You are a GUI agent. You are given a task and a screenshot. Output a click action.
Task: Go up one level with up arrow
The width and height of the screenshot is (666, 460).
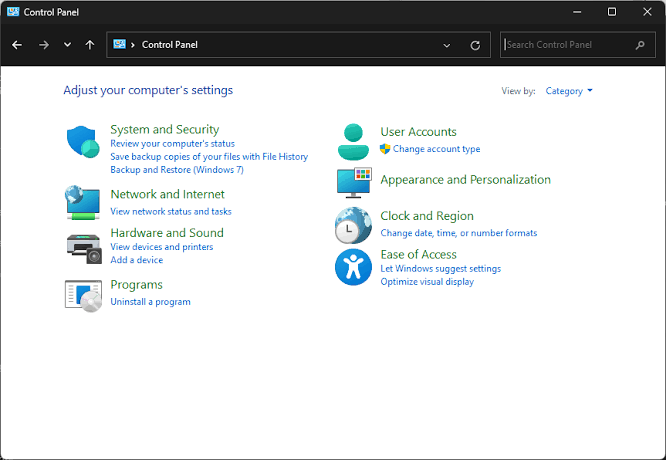point(90,45)
